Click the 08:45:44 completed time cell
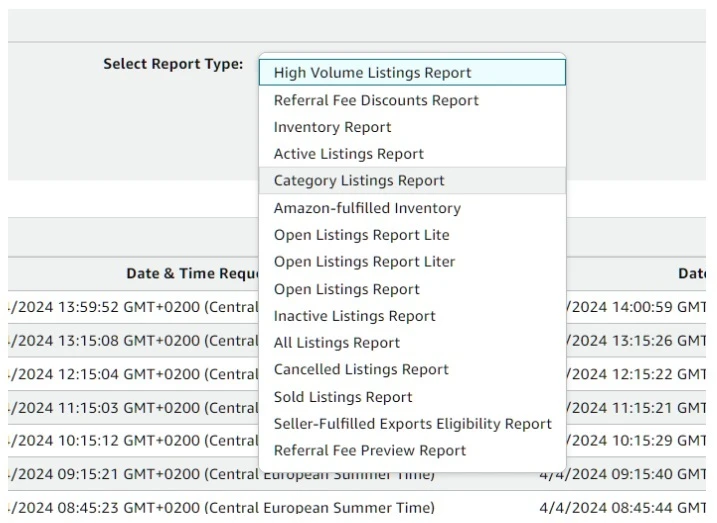The width and height of the screenshot is (717, 523). coord(622,507)
